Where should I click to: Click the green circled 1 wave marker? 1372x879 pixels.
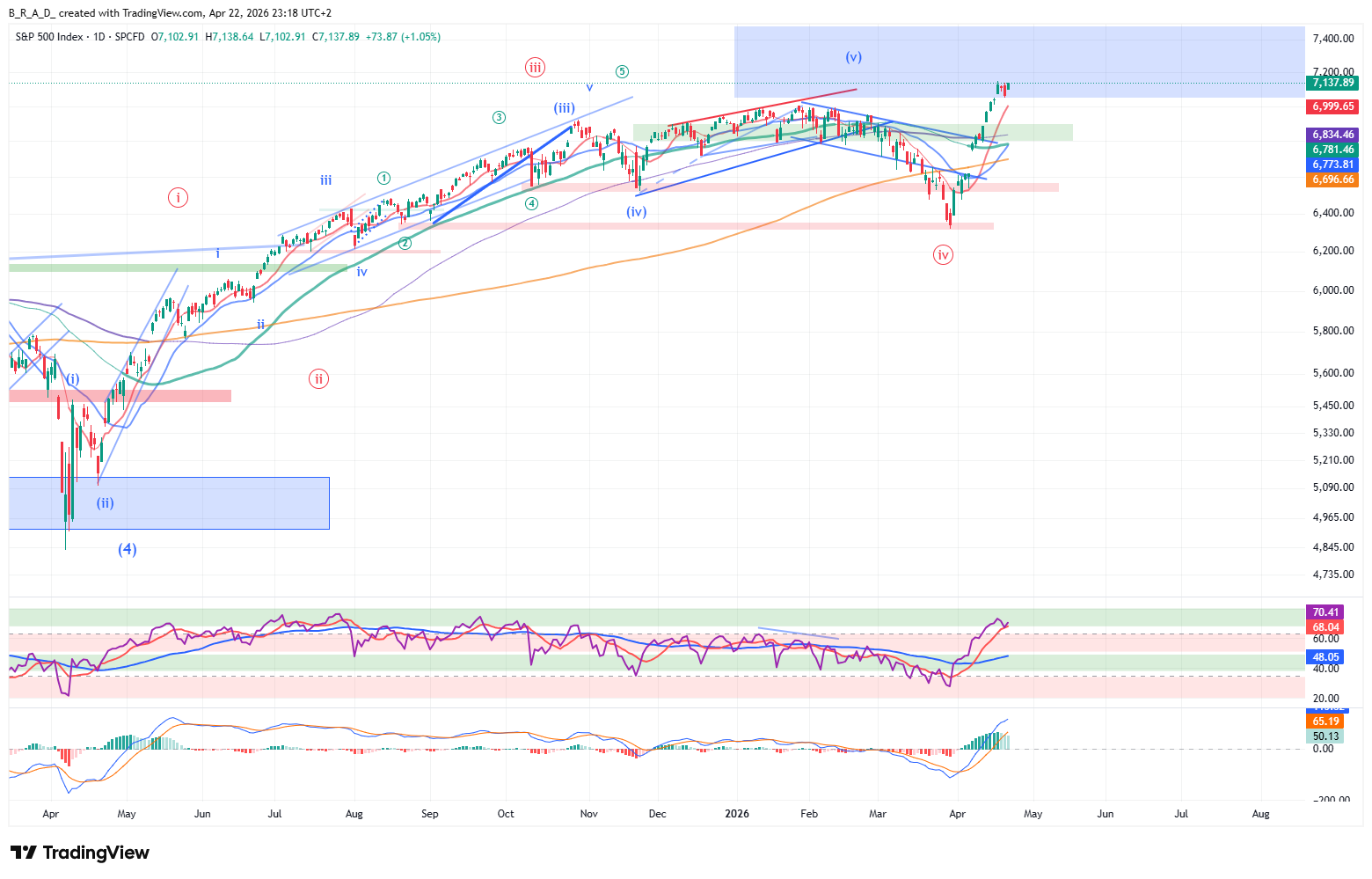[383, 178]
